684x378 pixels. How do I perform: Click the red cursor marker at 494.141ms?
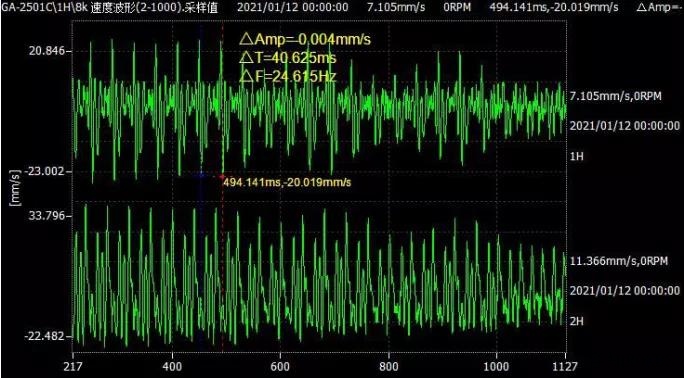coord(222,176)
